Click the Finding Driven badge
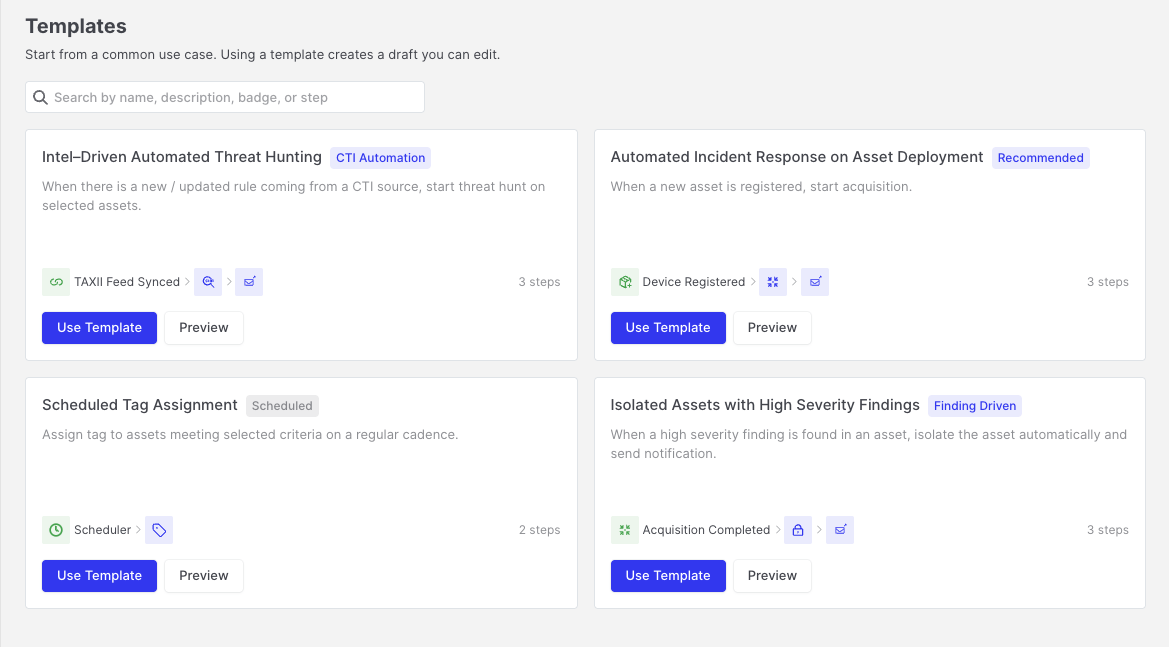This screenshot has height=647, width=1169. (974, 406)
